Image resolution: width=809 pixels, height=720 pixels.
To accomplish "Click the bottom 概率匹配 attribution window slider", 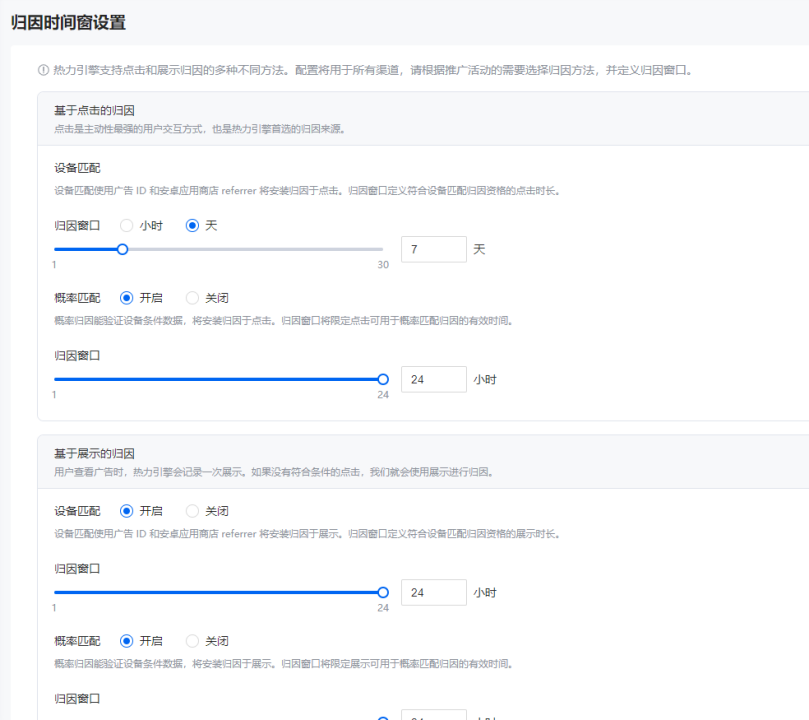I will click(382, 716).
